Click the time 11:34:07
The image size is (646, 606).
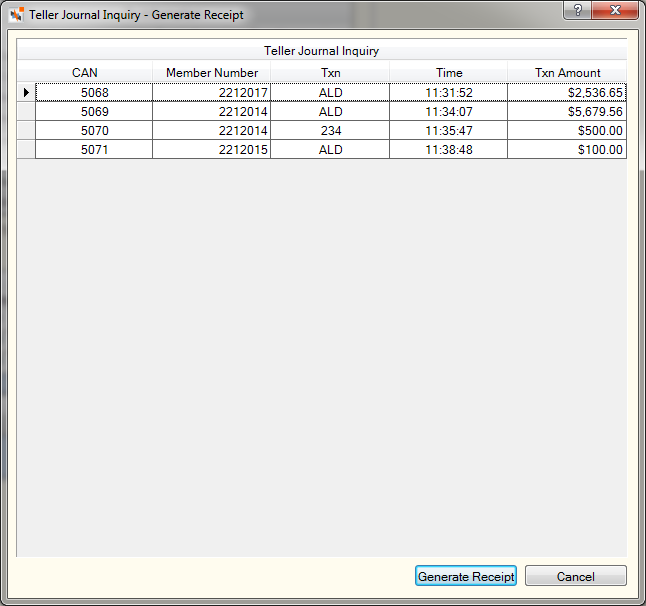pyautogui.click(x=449, y=111)
